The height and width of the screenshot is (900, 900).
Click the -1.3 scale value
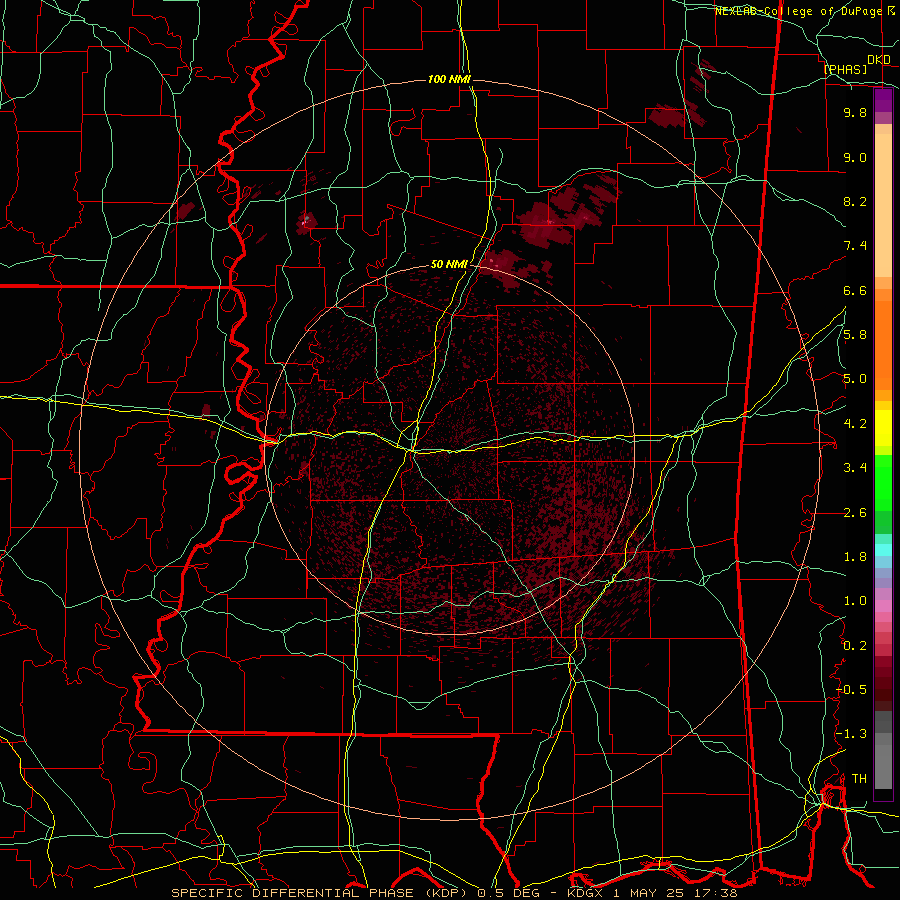(x=851, y=734)
